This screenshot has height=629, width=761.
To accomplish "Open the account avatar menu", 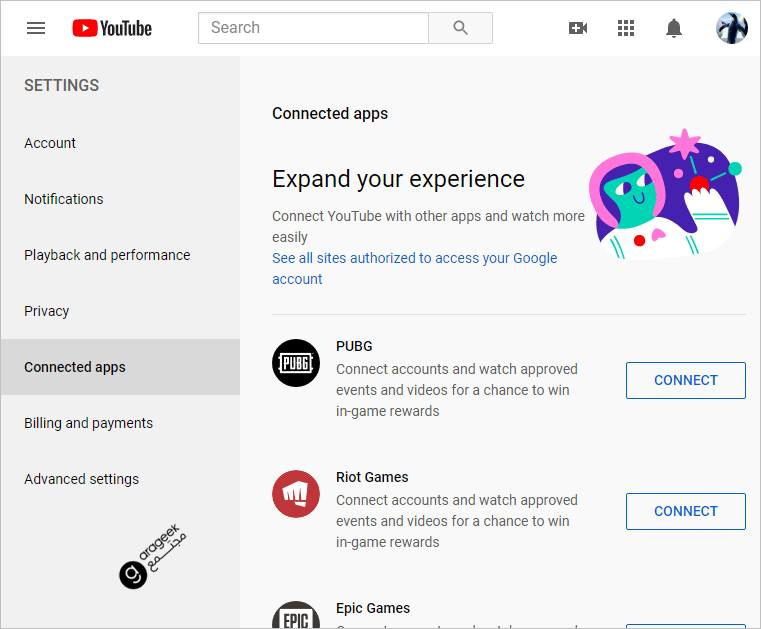I will click(731, 28).
